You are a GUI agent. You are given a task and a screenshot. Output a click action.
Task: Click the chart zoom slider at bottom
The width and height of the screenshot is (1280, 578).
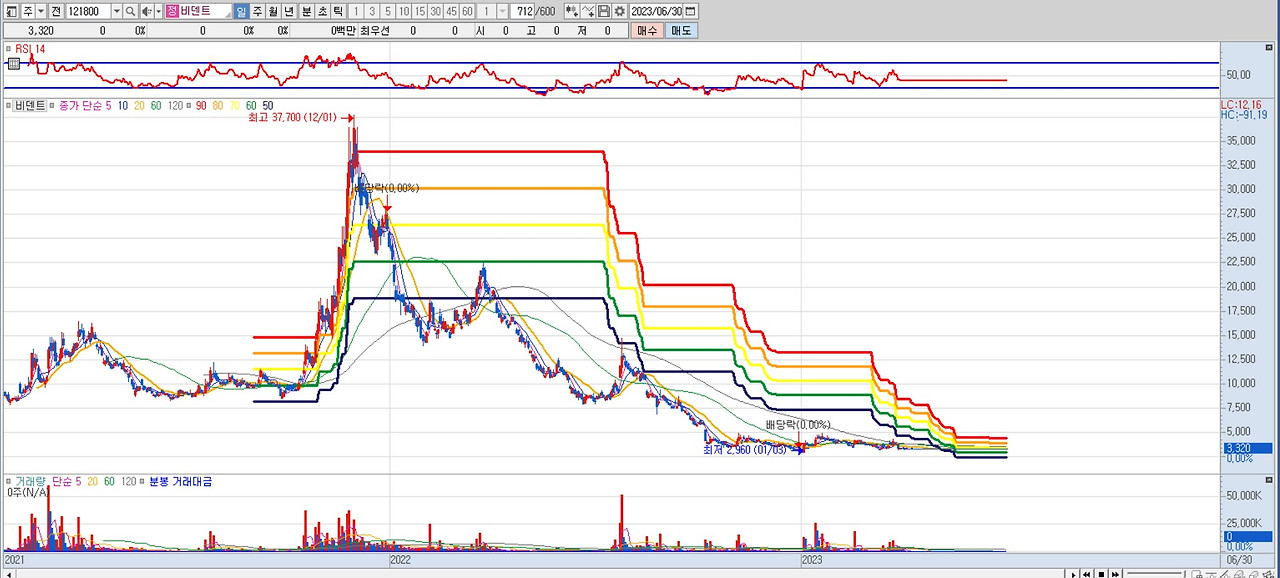tap(1155, 573)
